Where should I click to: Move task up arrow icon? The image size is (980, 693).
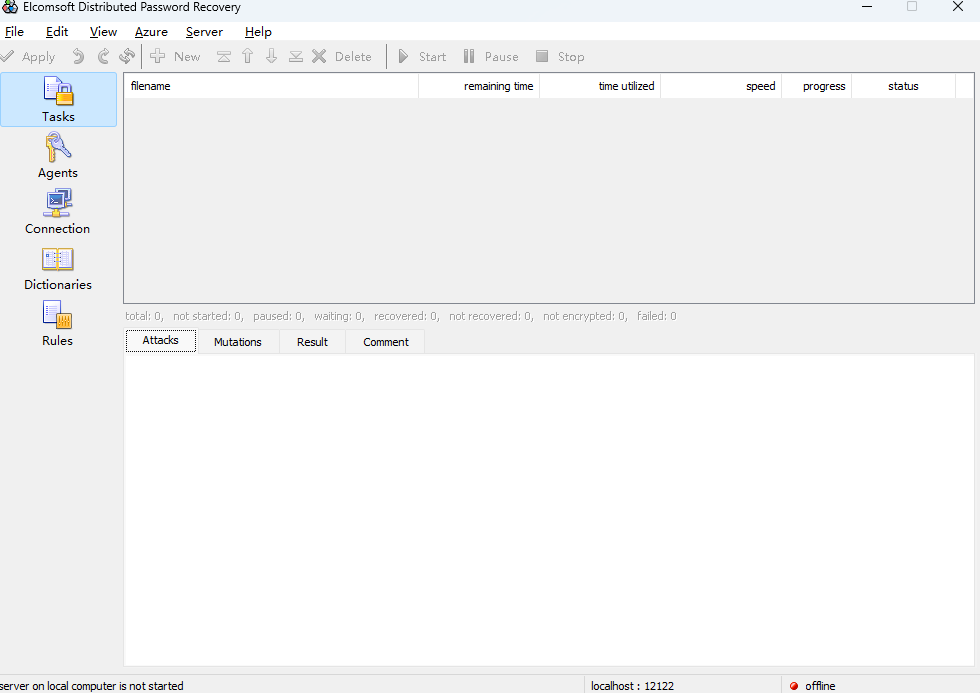248,57
